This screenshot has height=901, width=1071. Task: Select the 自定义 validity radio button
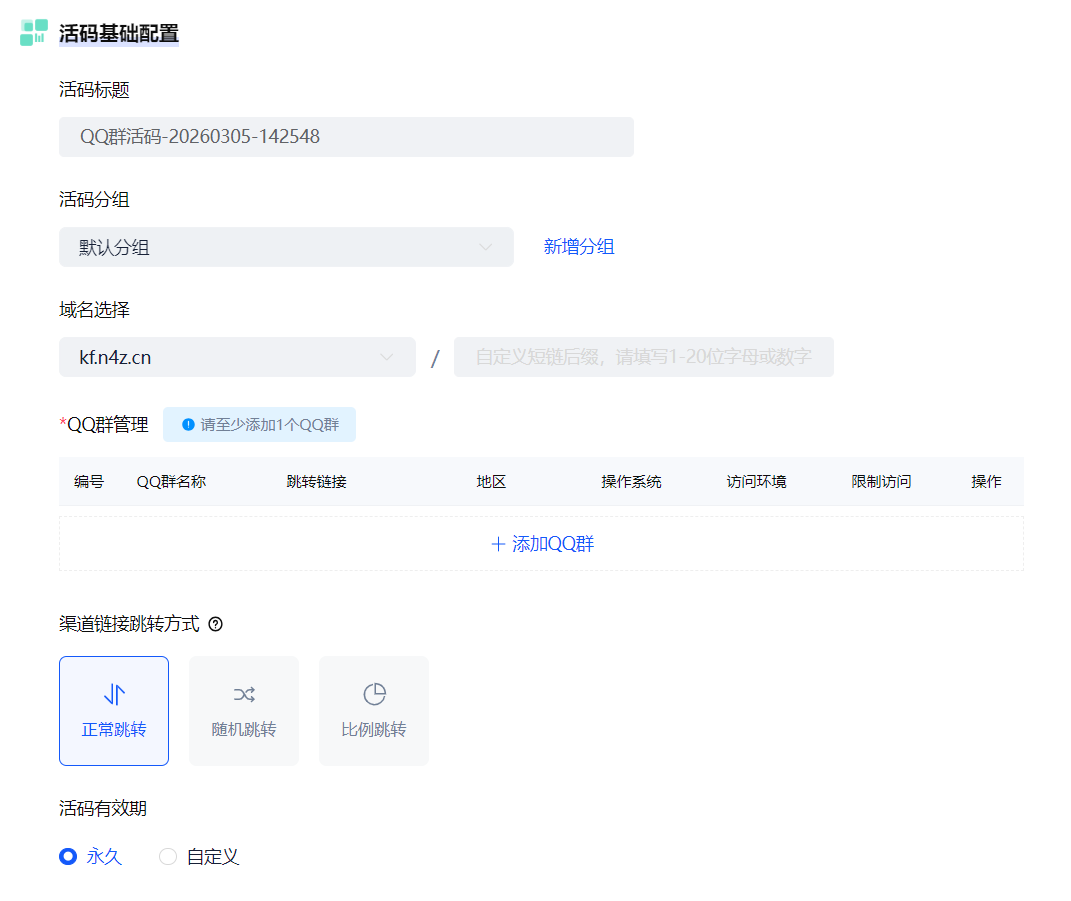coord(168,856)
